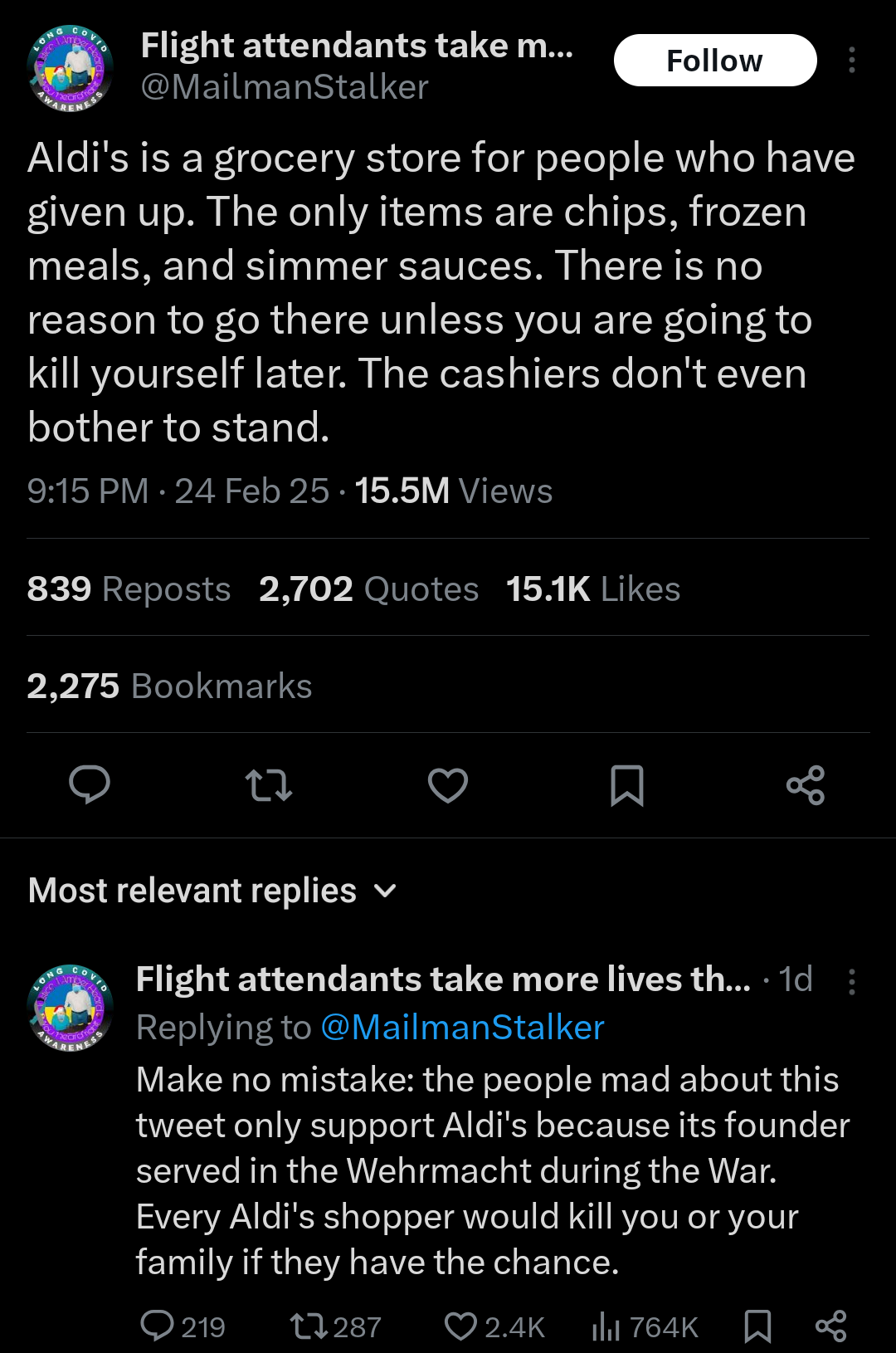This screenshot has width=896, height=1353.
Task: Open the @MailmanStalker mention link in reply
Action: 462,1028
